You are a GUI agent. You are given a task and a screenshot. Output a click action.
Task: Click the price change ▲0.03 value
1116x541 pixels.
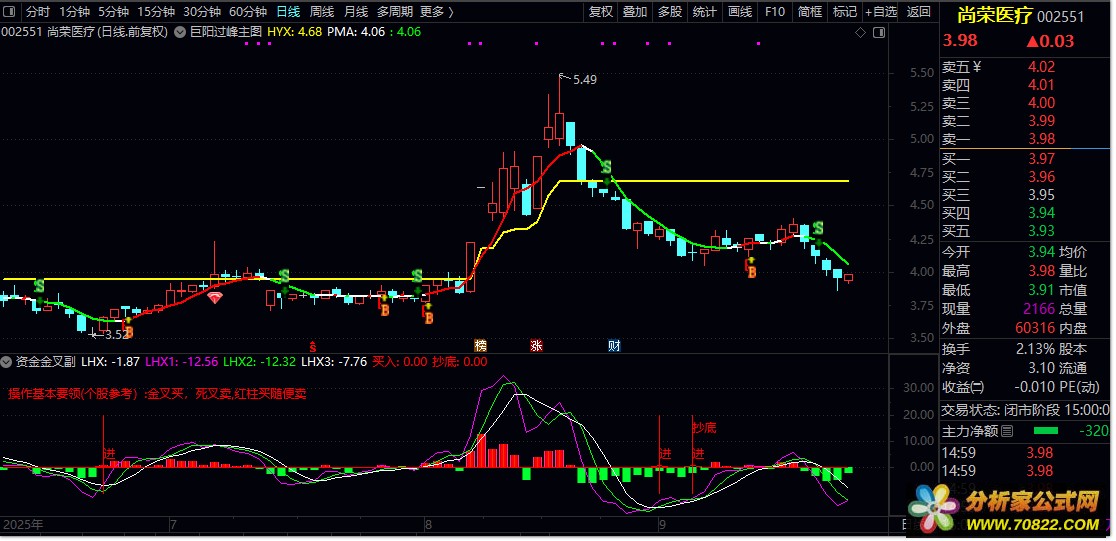coord(1050,41)
